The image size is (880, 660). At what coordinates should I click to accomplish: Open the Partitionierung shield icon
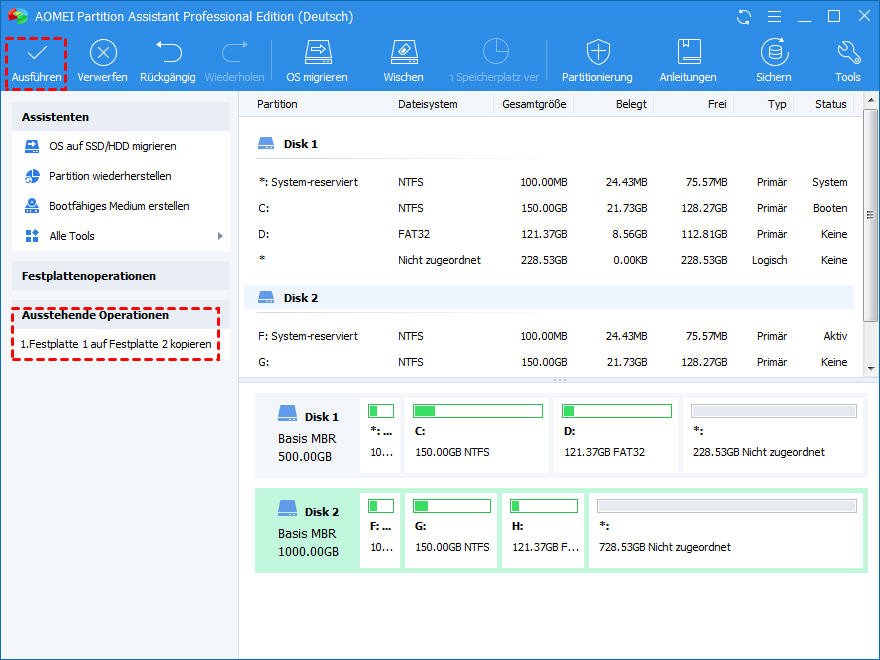coord(598,52)
